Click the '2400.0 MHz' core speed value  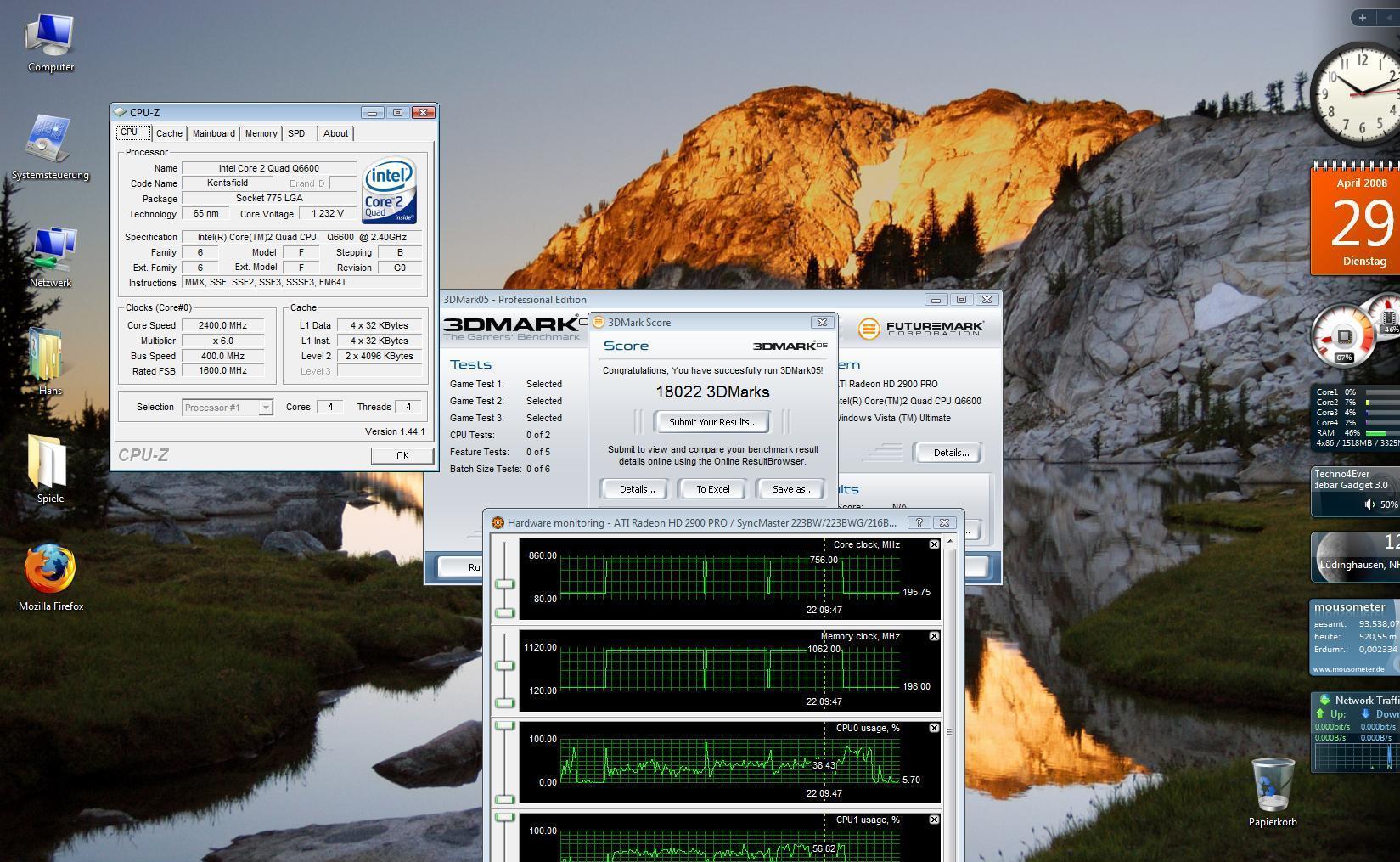point(222,325)
